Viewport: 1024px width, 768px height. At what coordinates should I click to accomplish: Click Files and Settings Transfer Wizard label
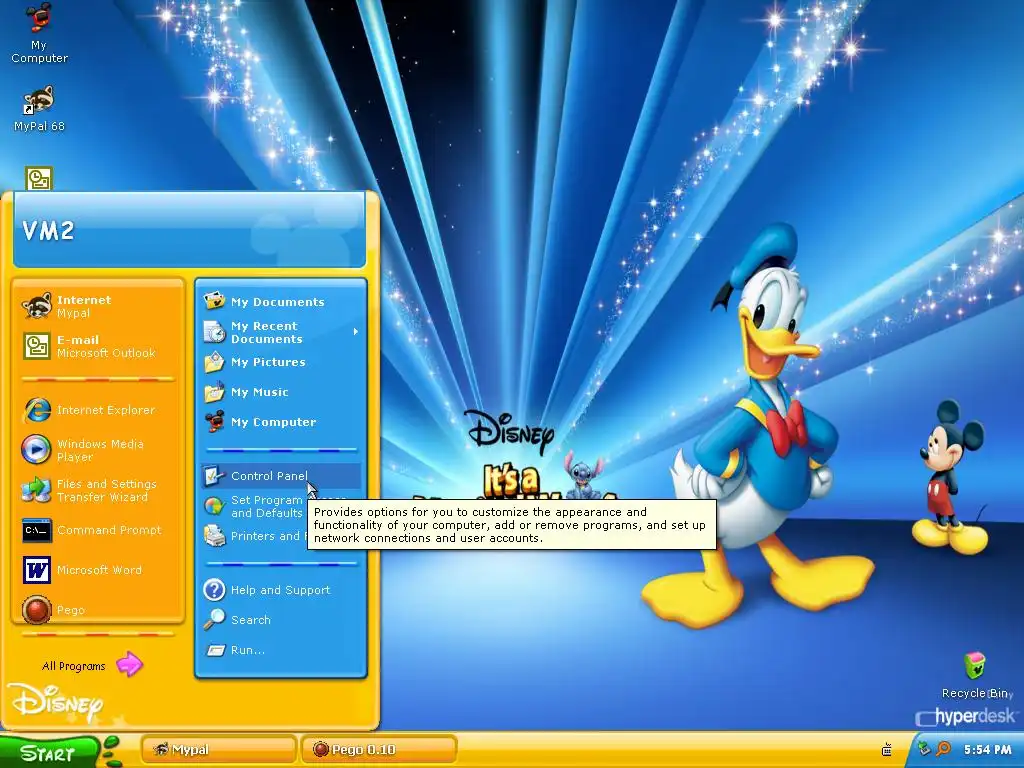pos(106,490)
